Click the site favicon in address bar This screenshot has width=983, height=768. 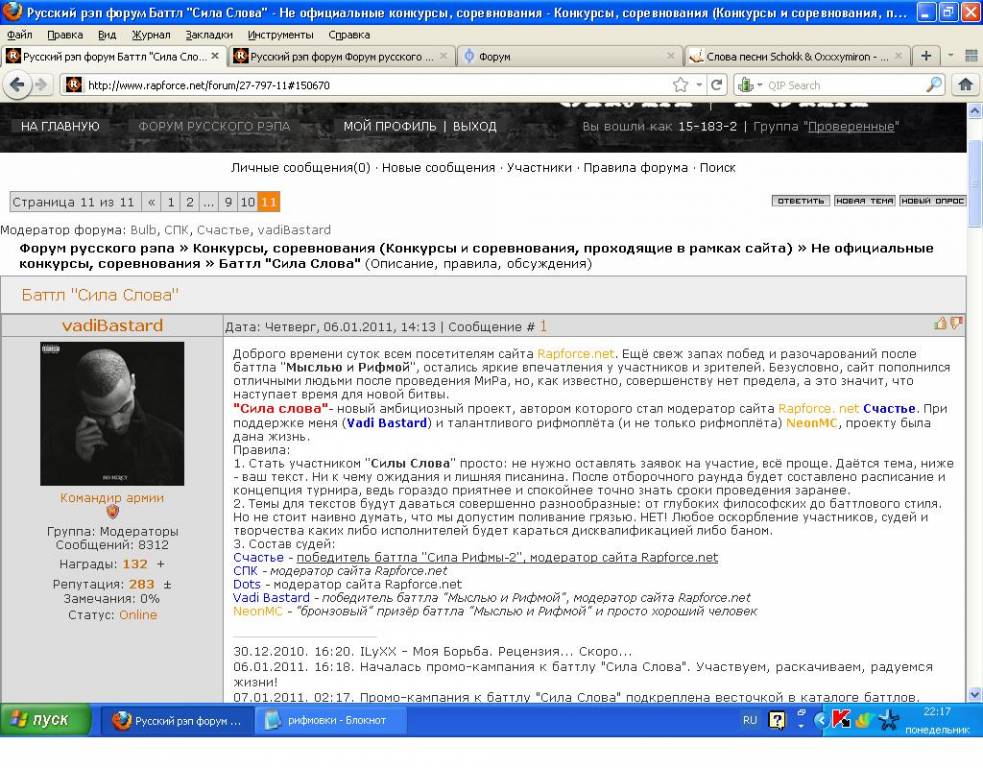coord(74,85)
